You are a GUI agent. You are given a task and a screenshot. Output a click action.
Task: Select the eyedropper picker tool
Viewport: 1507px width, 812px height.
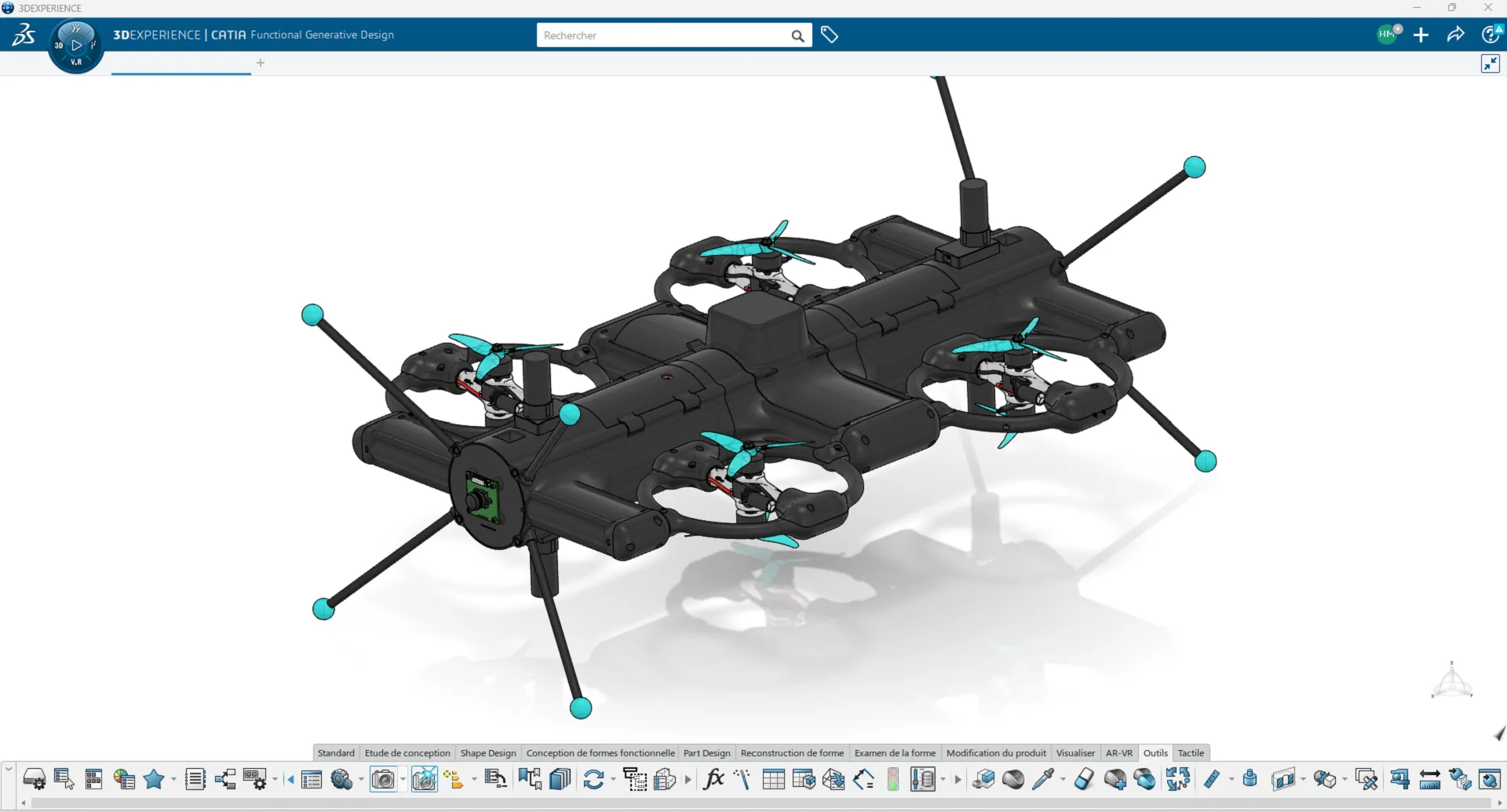pos(1044,779)
